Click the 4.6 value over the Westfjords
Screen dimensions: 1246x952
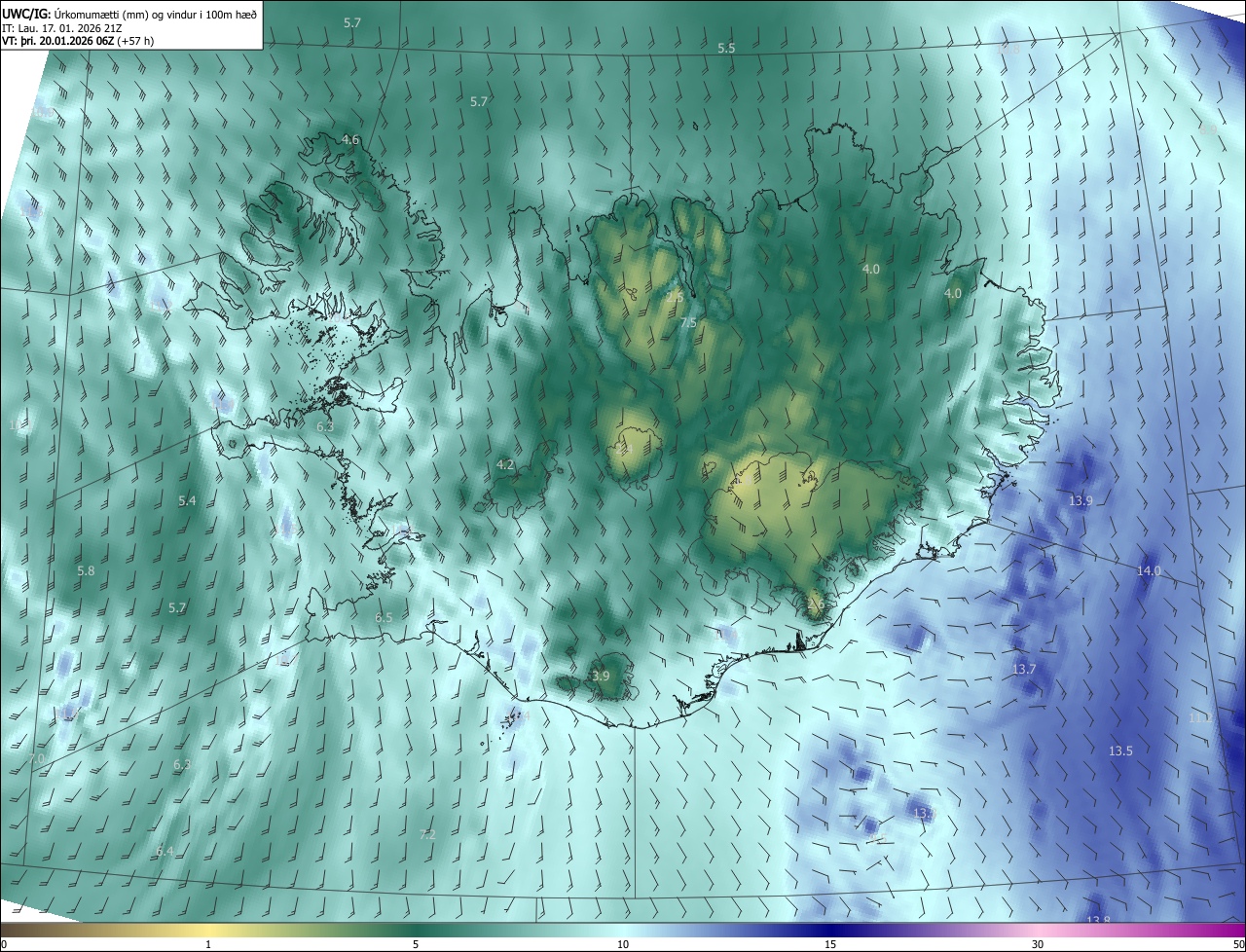point(350,140)
